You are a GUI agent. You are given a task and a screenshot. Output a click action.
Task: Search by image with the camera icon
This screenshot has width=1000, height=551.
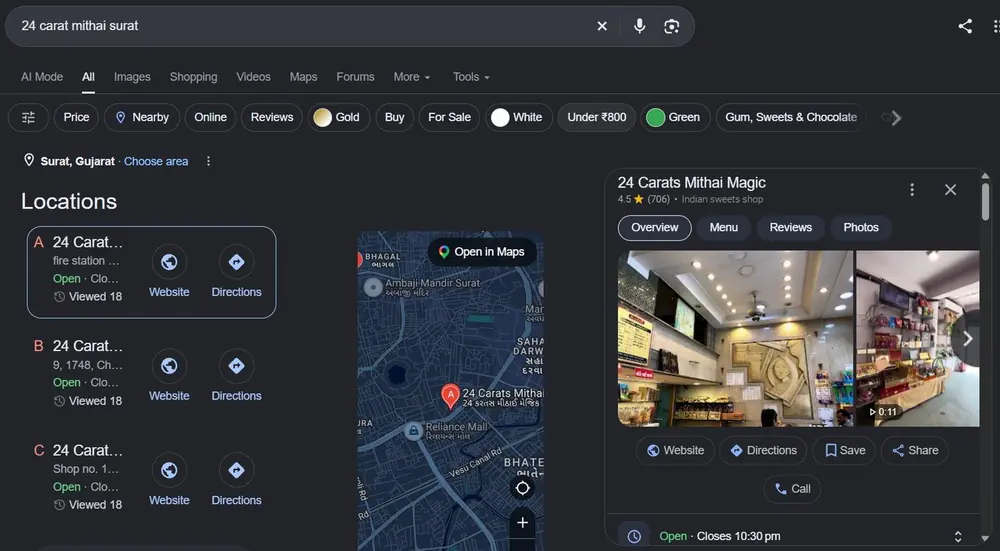672,26
